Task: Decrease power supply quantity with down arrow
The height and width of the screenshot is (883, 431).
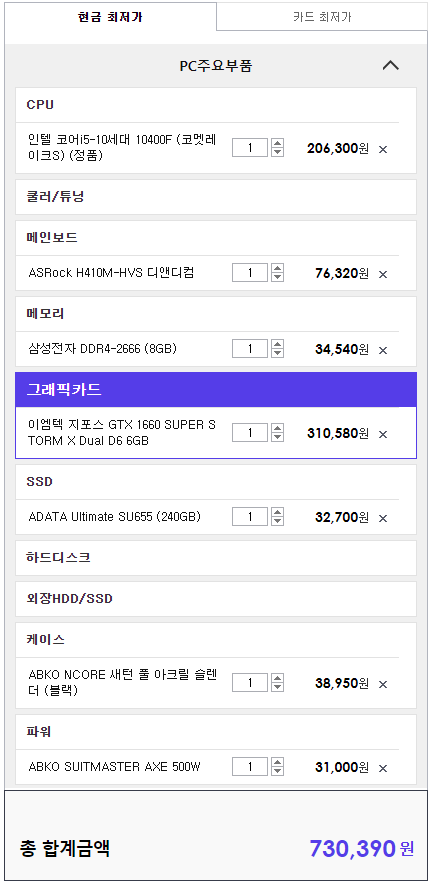Action: (x=277, y=771)
